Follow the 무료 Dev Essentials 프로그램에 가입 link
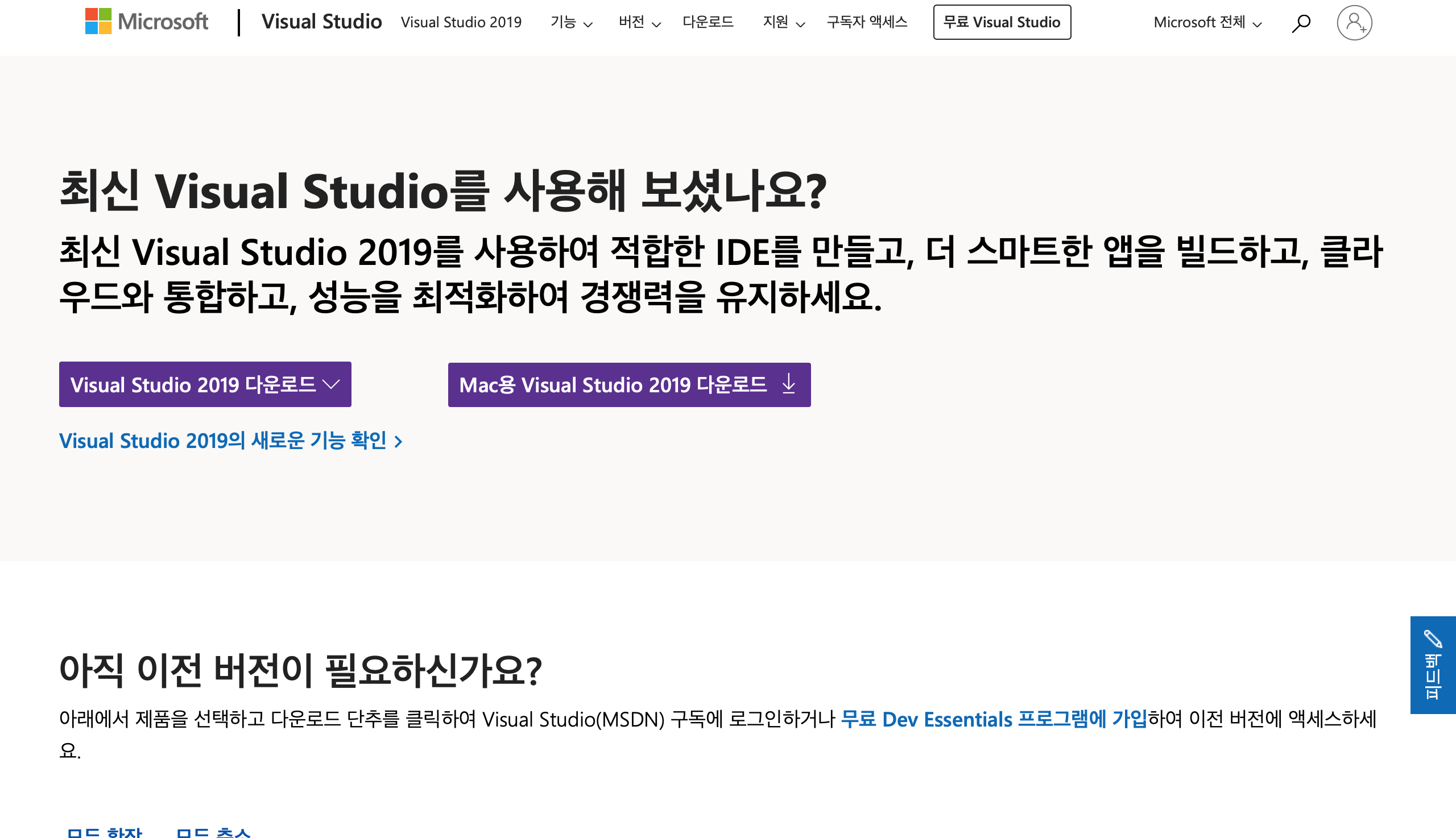 coord(994,719)
